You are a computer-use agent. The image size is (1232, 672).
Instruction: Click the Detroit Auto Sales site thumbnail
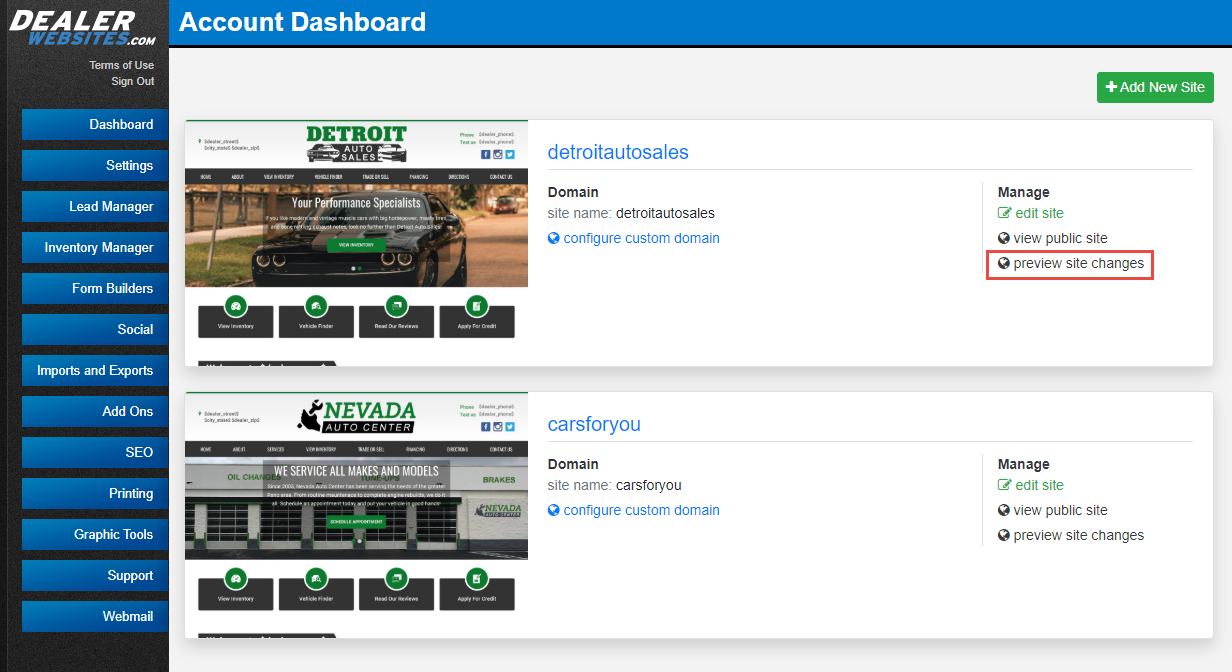[356, 243]
